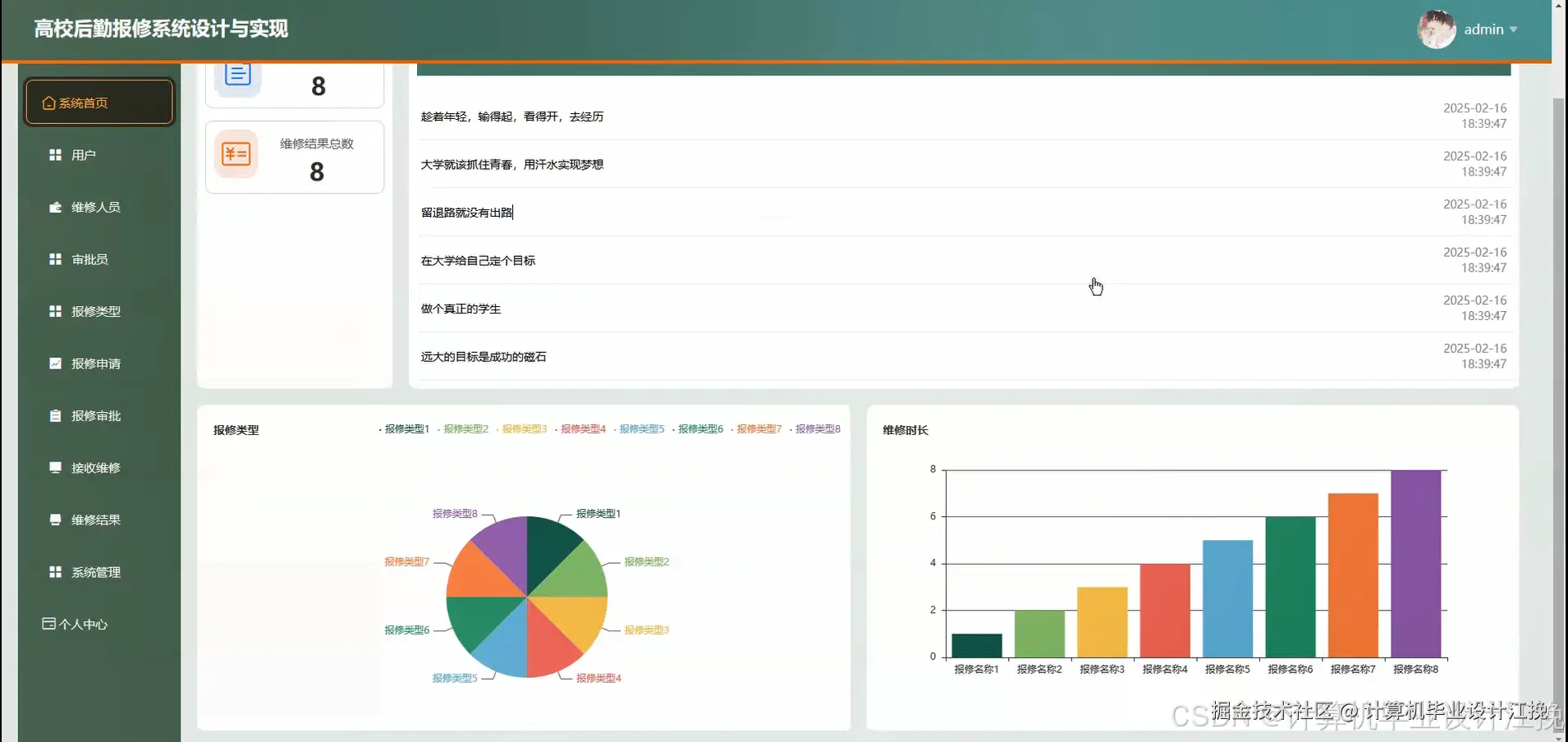Expand the 系统管理 sidebar menu
The width and height of the screenshot is (1568, 742).
click(x=99, y=572)
